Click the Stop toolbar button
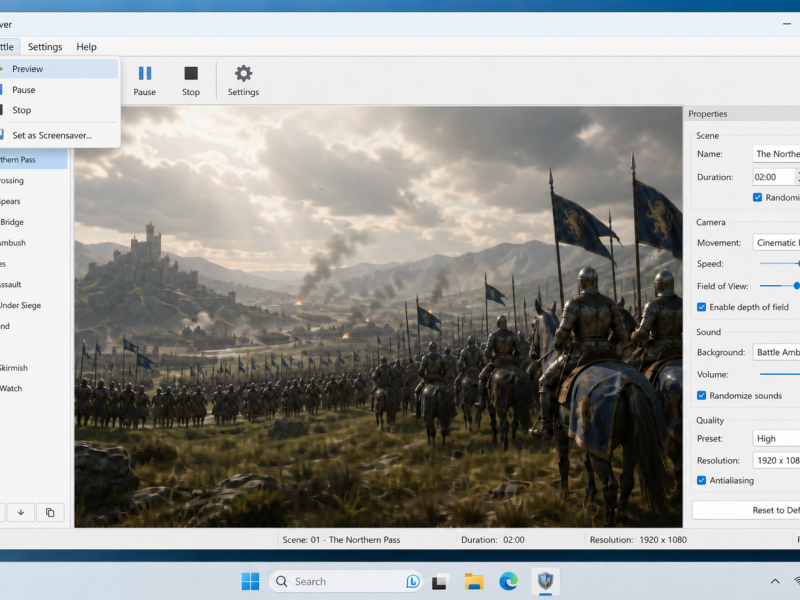This screenshot has width=800, height=600. click(191, 81)
